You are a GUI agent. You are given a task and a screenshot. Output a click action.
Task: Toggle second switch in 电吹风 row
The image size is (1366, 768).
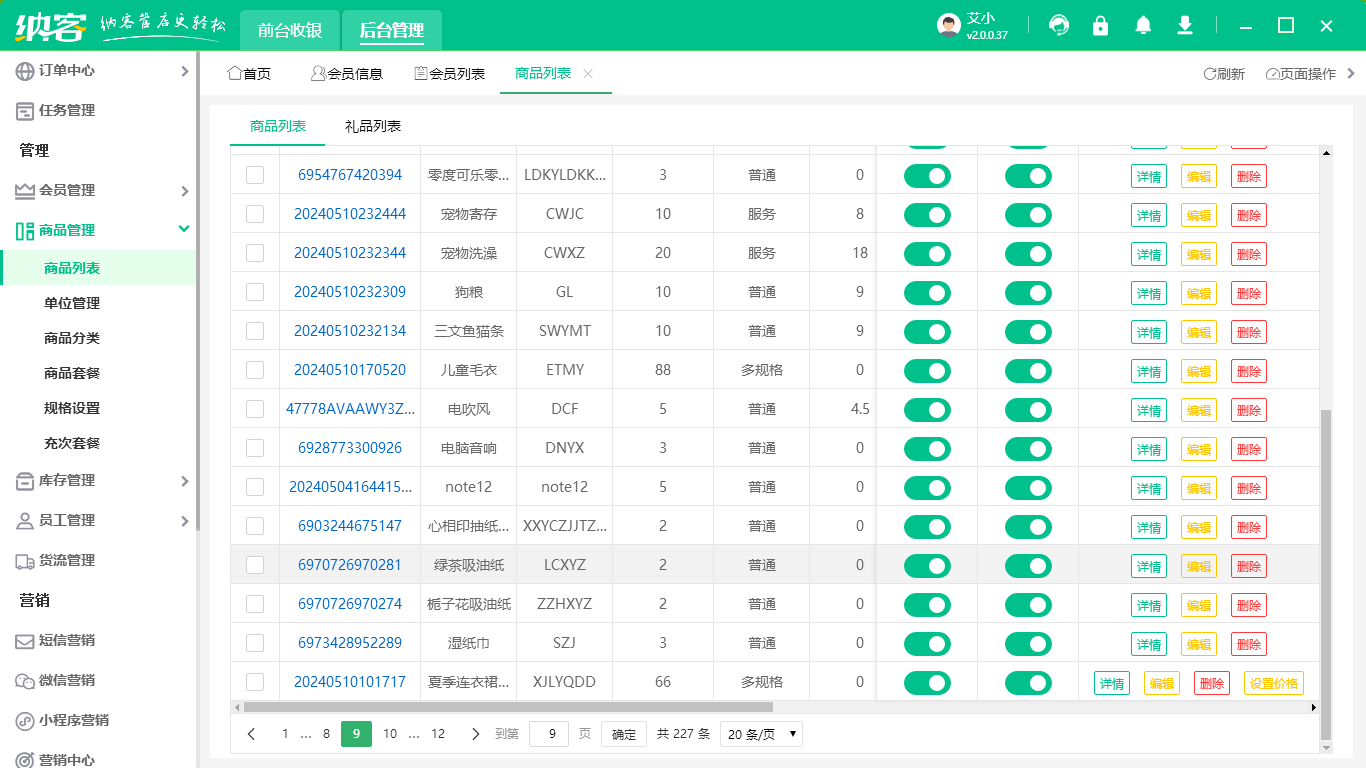coord(1028,410)
